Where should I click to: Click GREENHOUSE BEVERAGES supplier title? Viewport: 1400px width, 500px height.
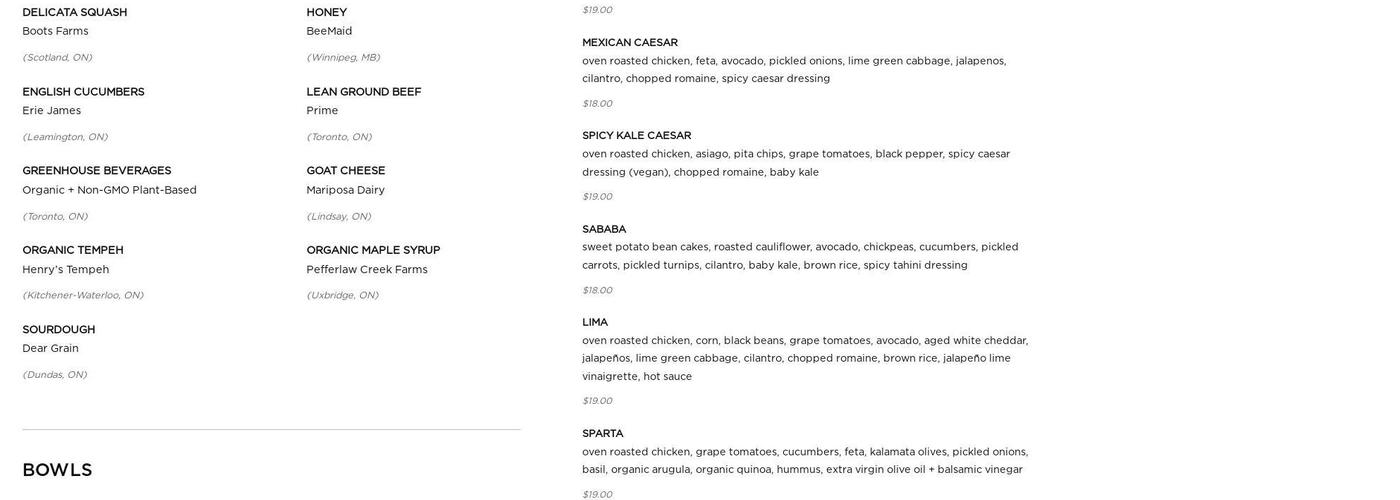pos(97,171)
